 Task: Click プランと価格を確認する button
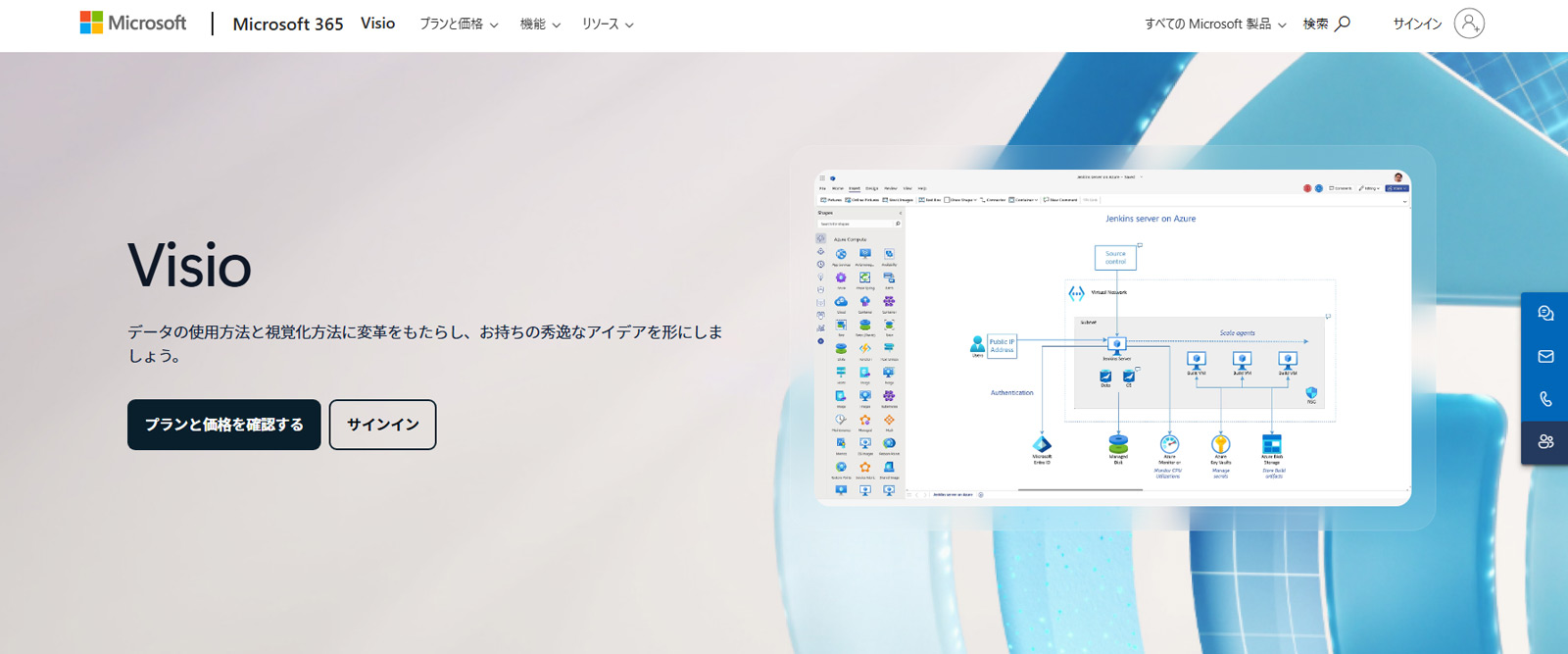click(224, 425)
